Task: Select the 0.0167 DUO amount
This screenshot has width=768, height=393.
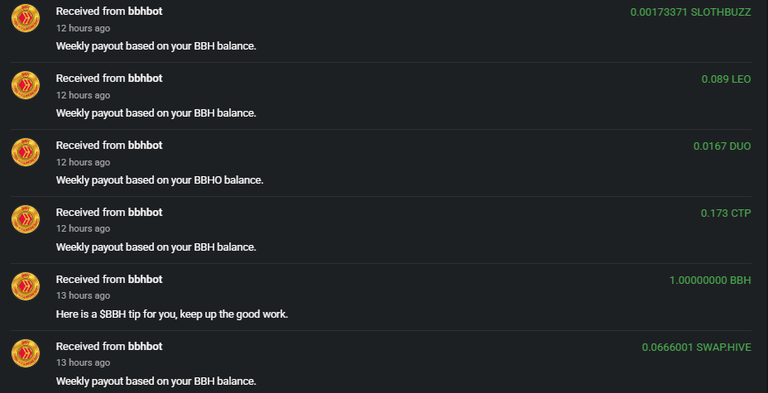Action: click(x=722, y=146)
